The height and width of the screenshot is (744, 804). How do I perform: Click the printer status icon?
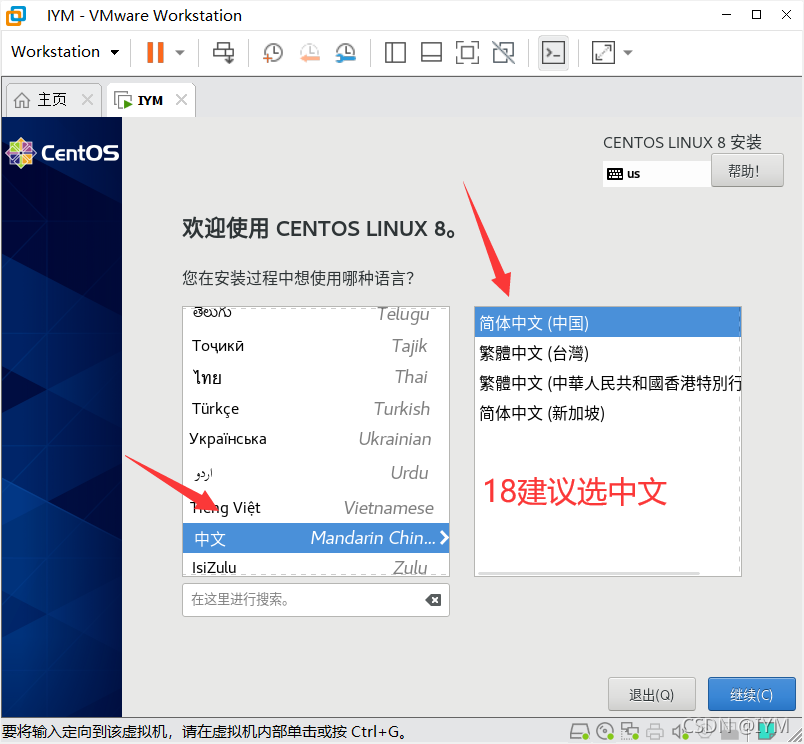pyautogui.click(x=655, y=731)
